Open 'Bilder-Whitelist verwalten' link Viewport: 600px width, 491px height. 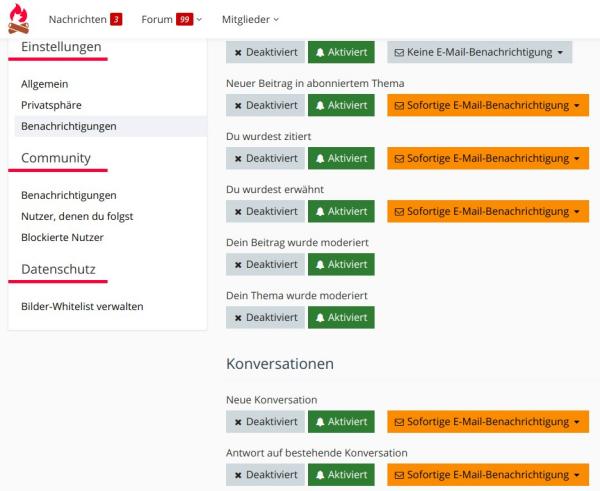[x=82, y=306]
